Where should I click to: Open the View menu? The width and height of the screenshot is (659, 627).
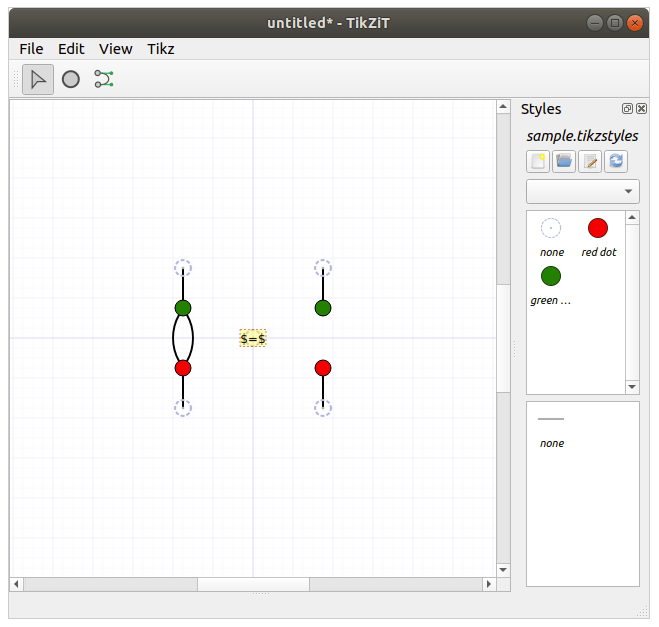click(116, 48)
